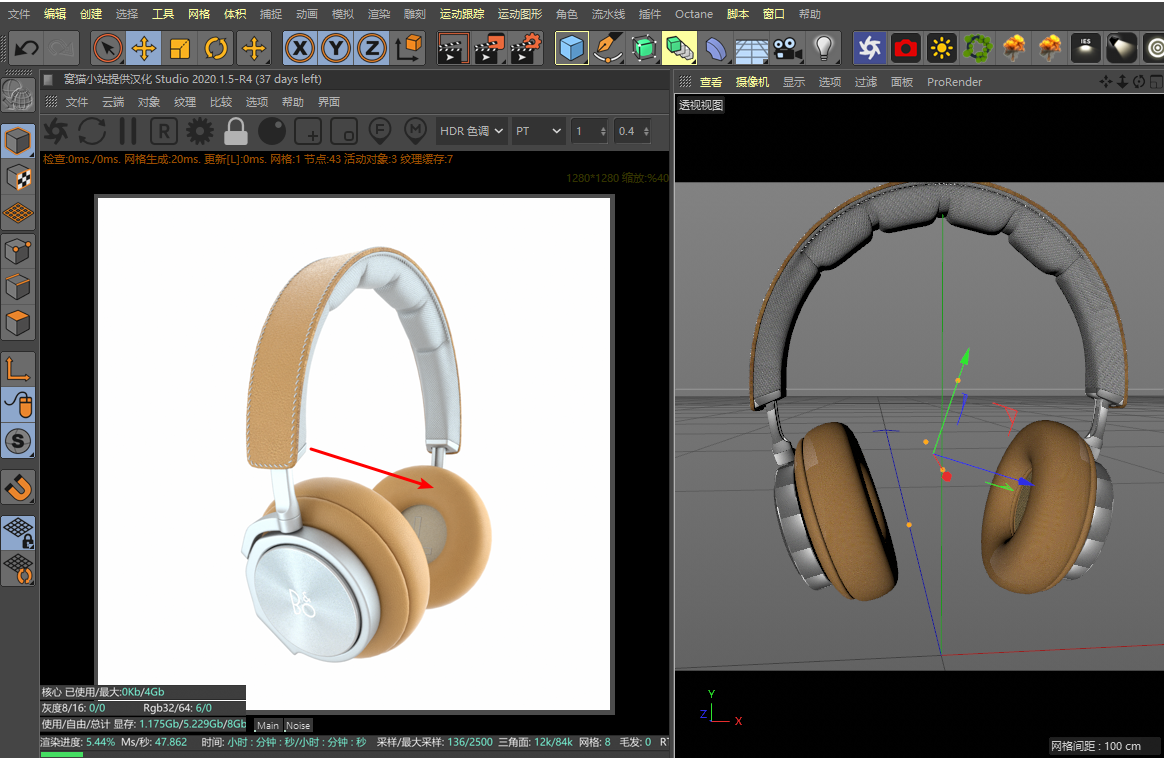Enable snap magnet in left sidebar

click(x=19, y=487)
